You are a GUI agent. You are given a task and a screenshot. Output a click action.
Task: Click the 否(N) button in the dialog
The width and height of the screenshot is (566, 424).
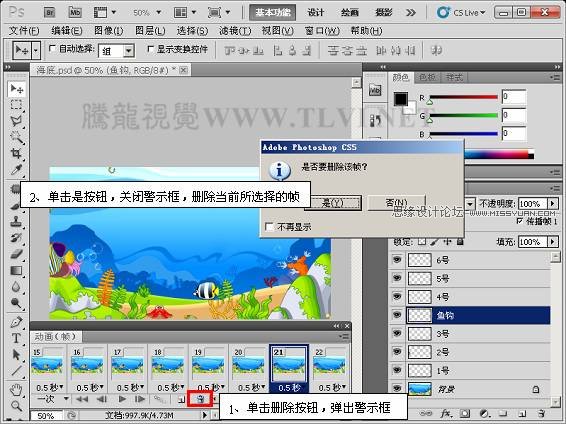click(x=396, y=203)
